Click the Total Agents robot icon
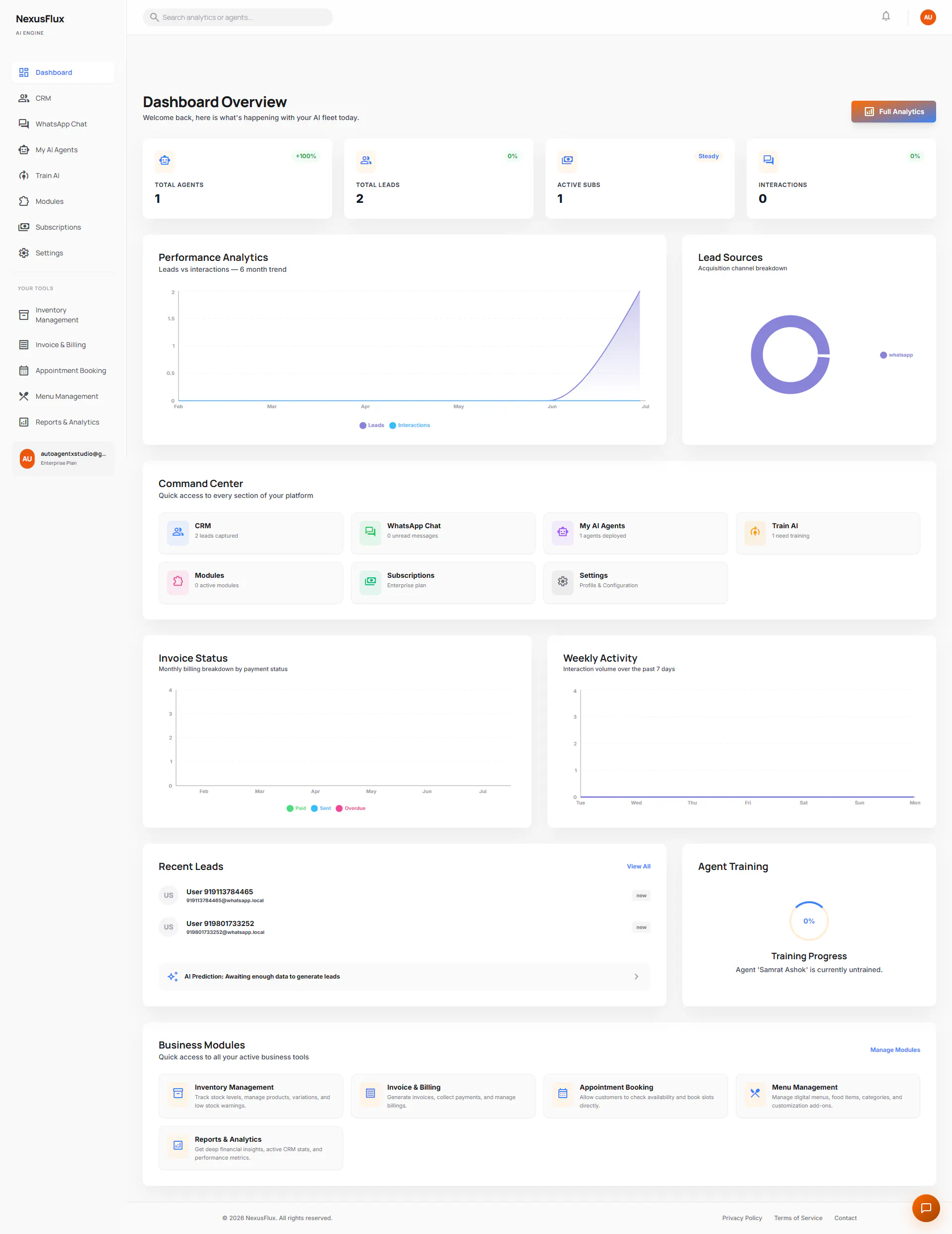This screenshot has height=1234, width=952. tap(165, 161)
